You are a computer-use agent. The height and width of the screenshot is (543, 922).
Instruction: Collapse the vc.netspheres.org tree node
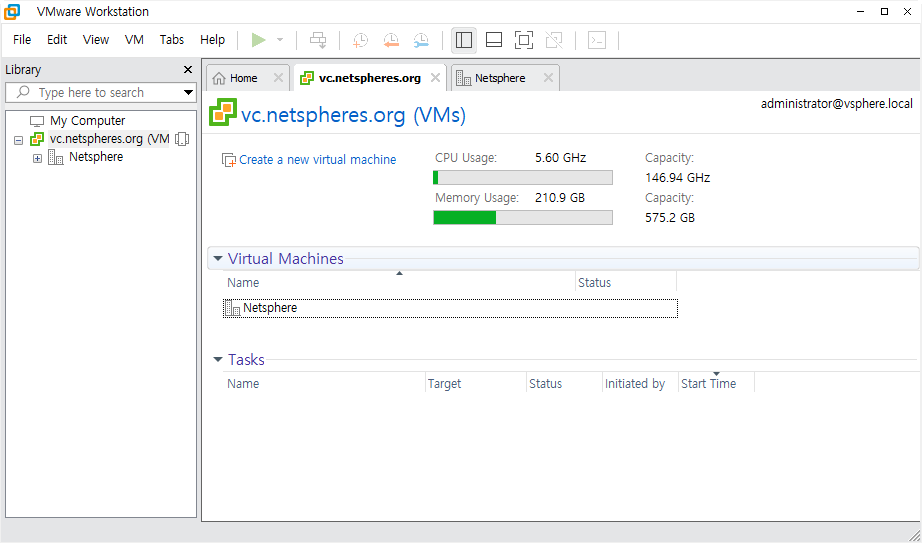pyautogui.click(x=18, y=140)
